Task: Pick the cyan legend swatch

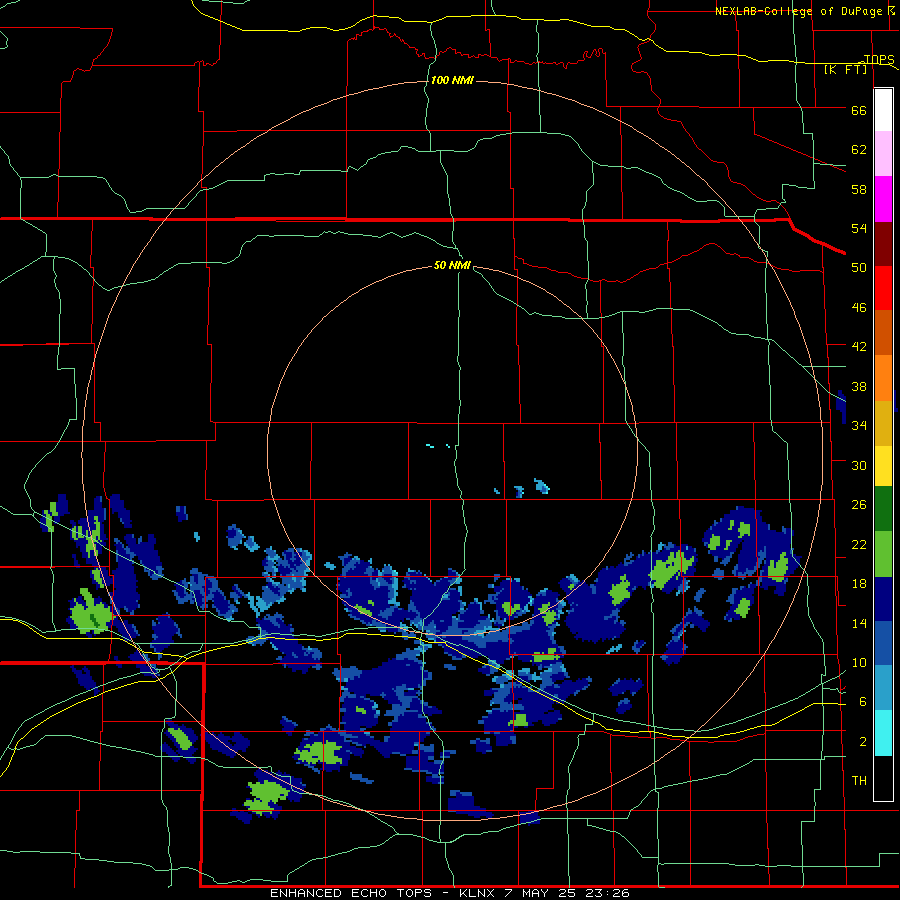Action: pos(883,733)
